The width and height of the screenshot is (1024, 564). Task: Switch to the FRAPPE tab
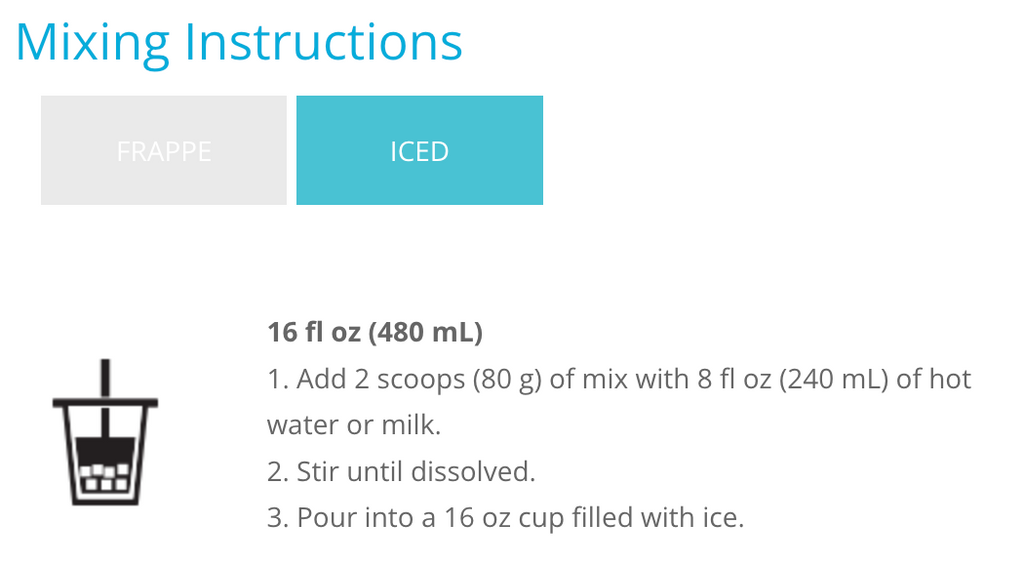point(163,150)
